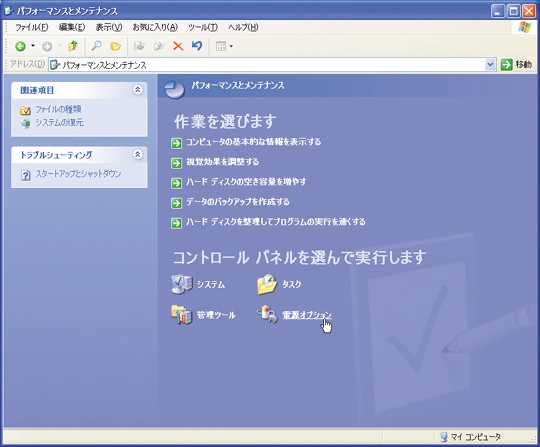
Task: Open the address bar dropdown arrow
Action: [490, 64]
